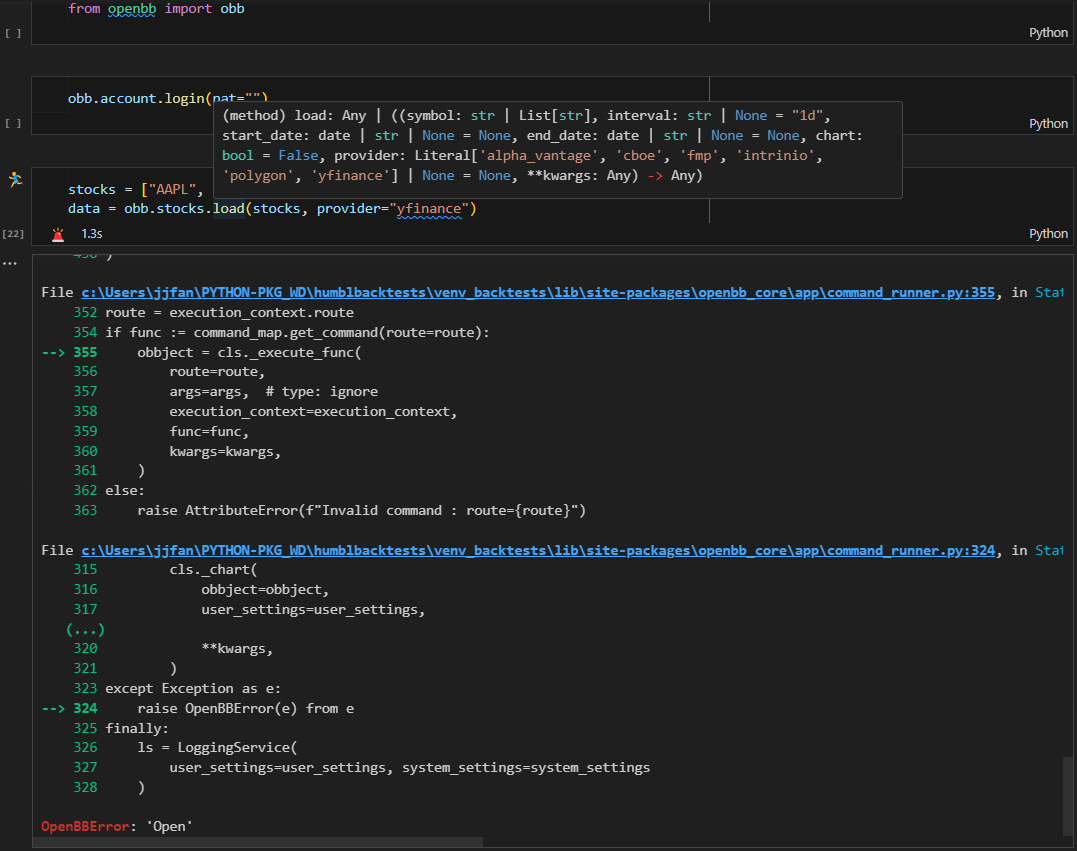Click the running cell execution icon
This screenshot has width=1077, height=851.
15,179
